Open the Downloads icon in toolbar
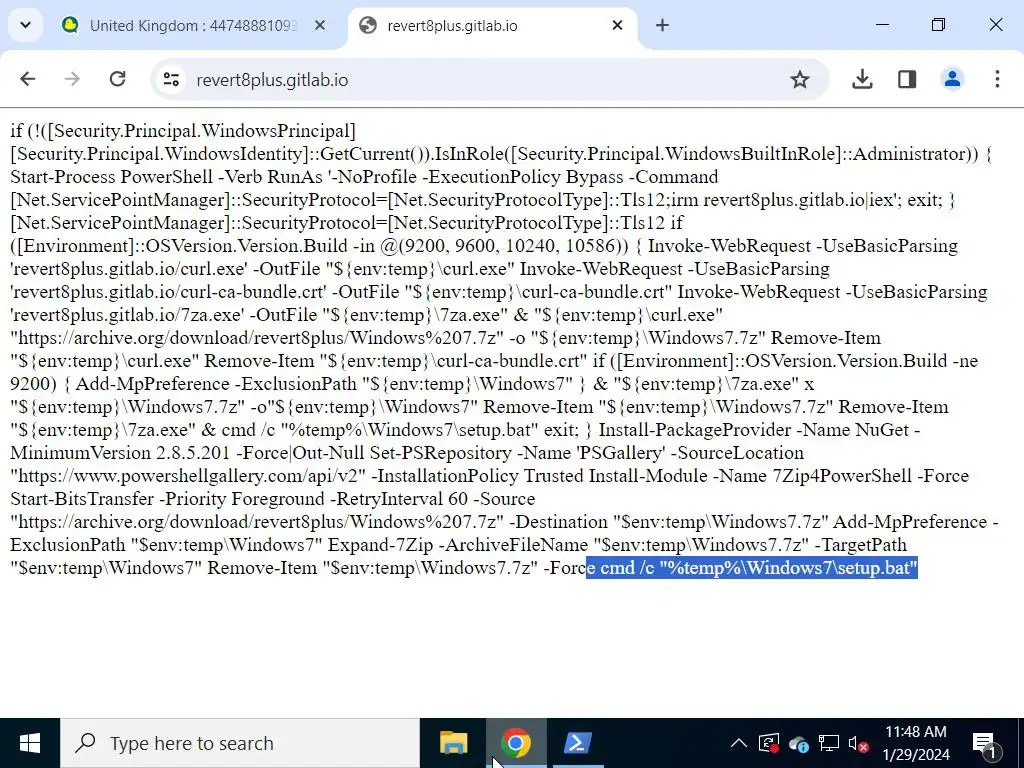This screenshot has width=1024, height=768. [x=862, y=80]
